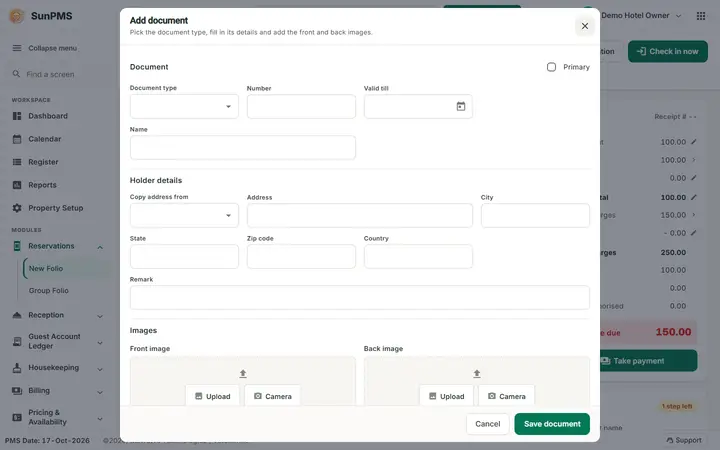
Task: Click into the Name field
Action: [242, 147]
